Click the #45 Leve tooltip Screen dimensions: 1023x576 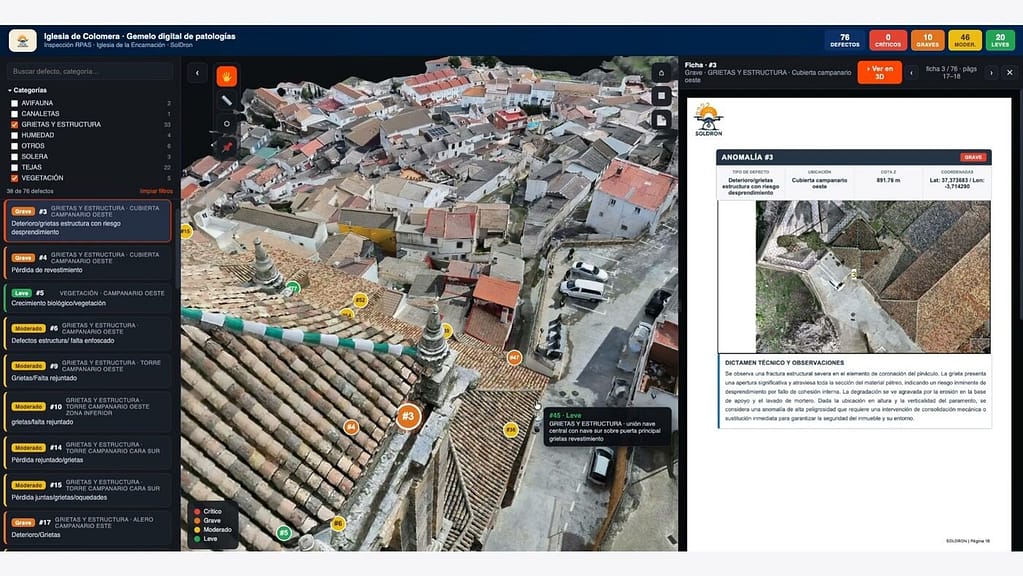[x=607, y=427]
